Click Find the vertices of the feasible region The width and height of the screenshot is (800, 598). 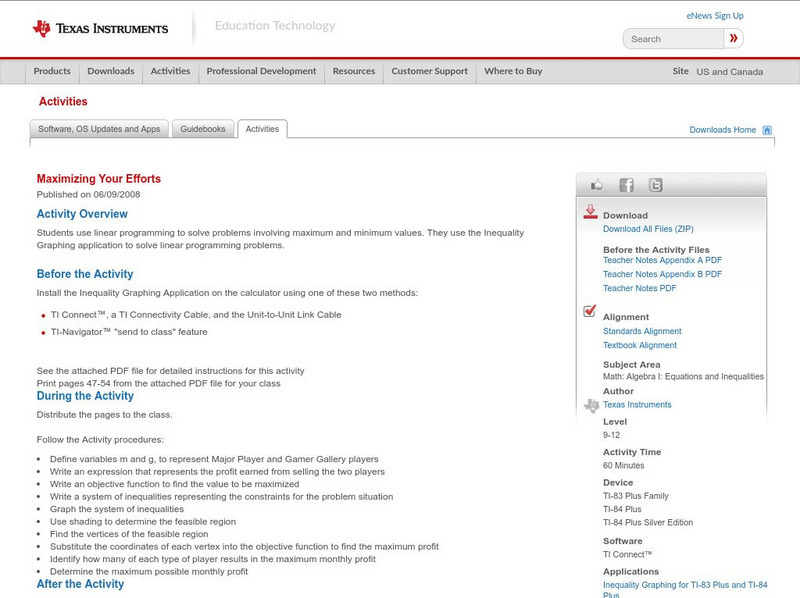coord(129,534)
